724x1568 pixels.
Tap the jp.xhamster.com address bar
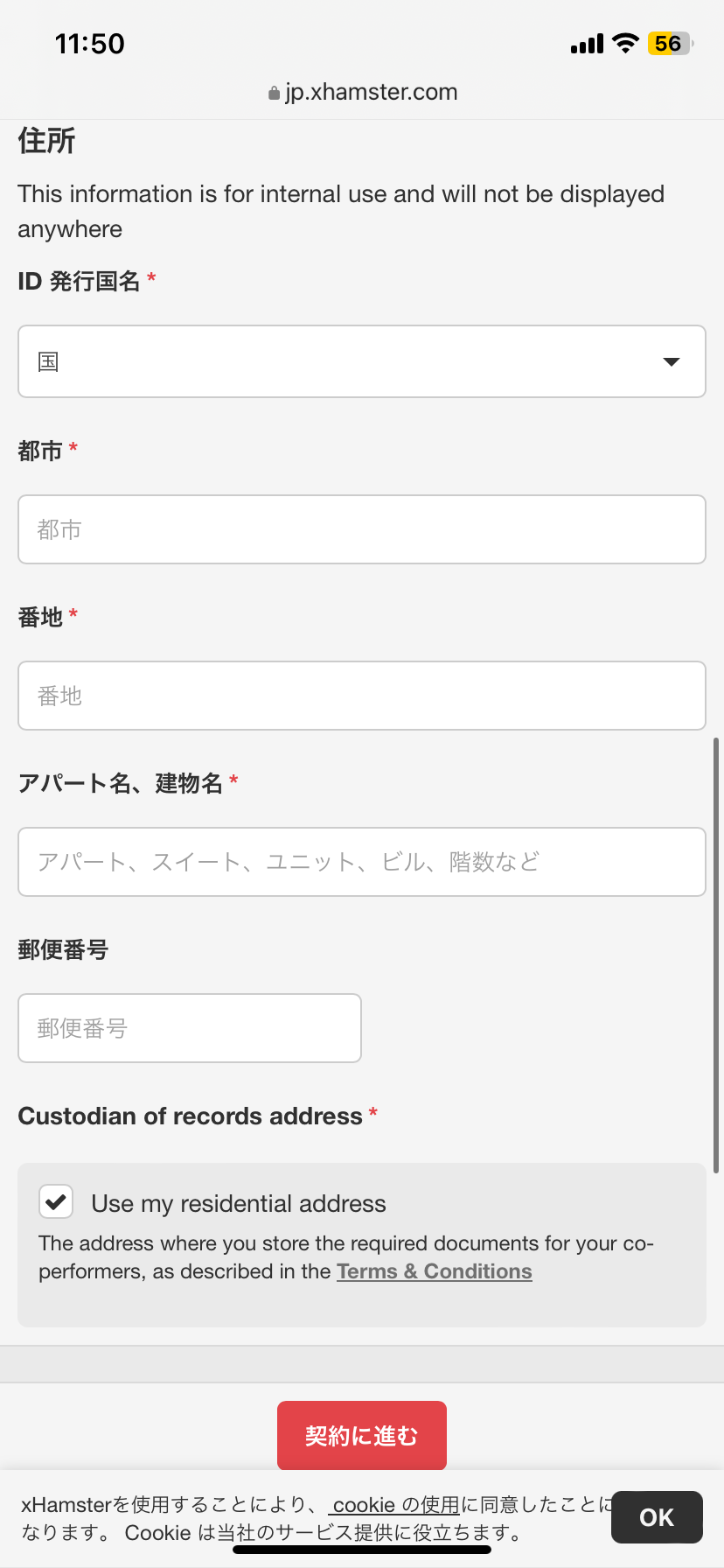coord(362,92)
